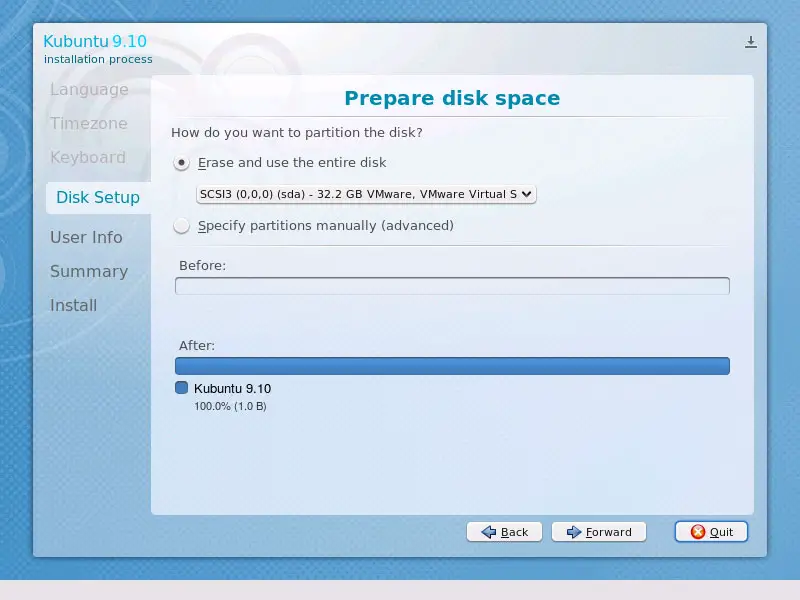
Task: Click the blue After partition bar
Action: tap(452, 366)
